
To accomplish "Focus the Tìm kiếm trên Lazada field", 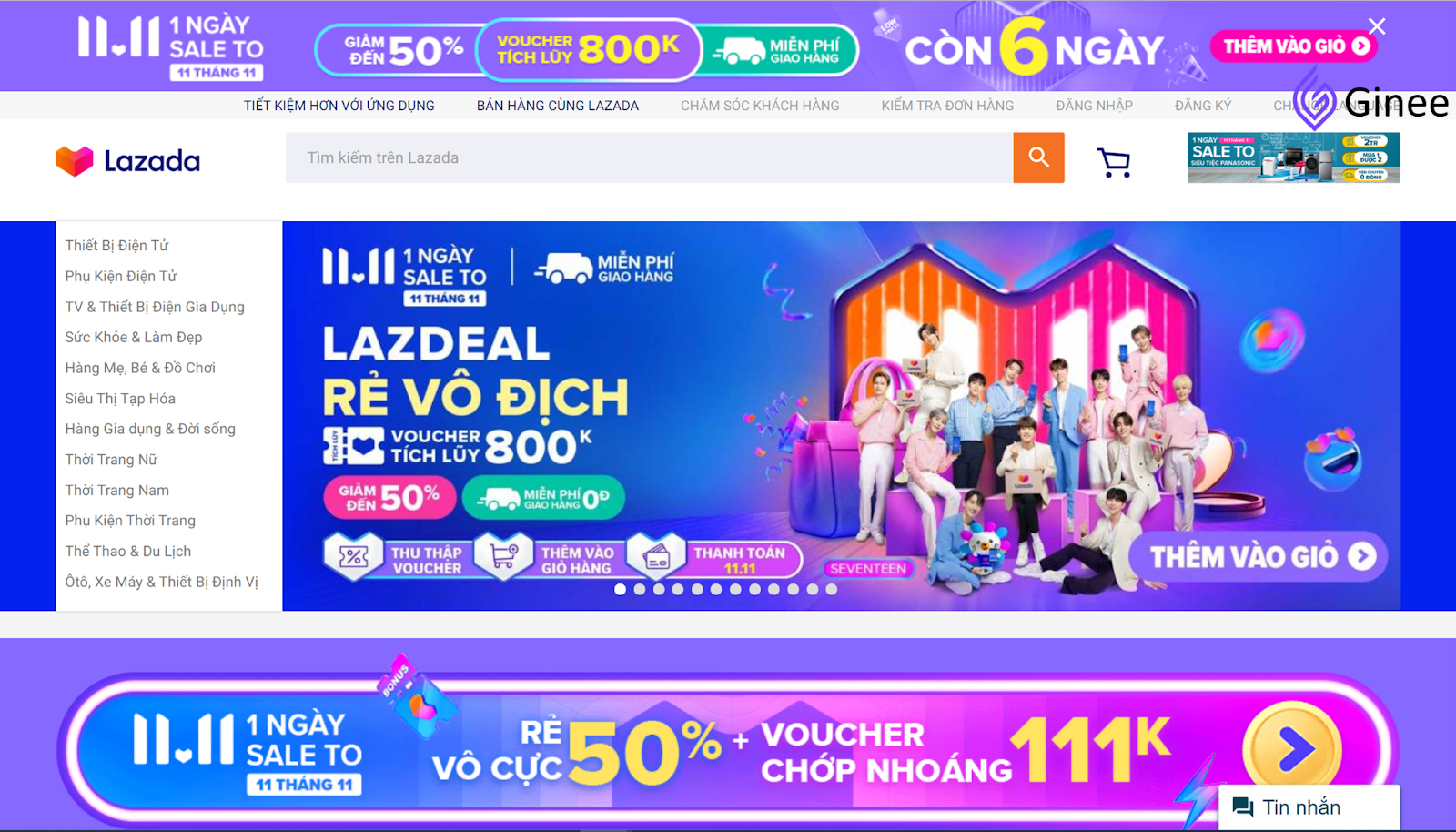I will [x=649, y=157].
